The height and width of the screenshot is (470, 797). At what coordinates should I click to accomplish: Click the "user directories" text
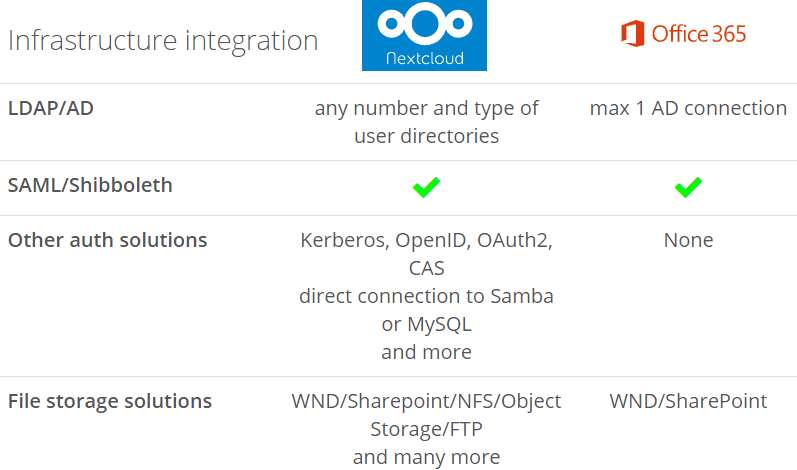[x=426, y=136]
